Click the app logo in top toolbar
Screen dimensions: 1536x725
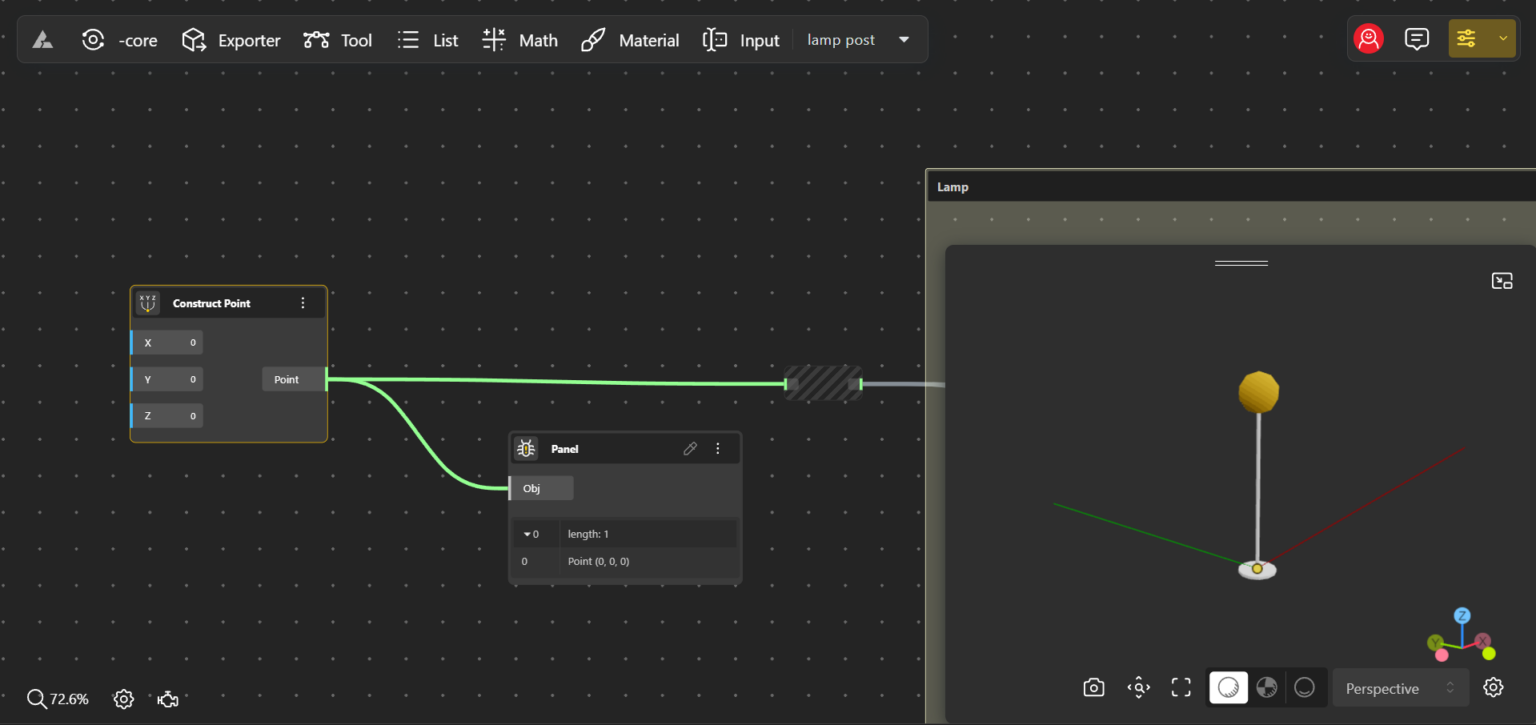click(x=42, y=40)
